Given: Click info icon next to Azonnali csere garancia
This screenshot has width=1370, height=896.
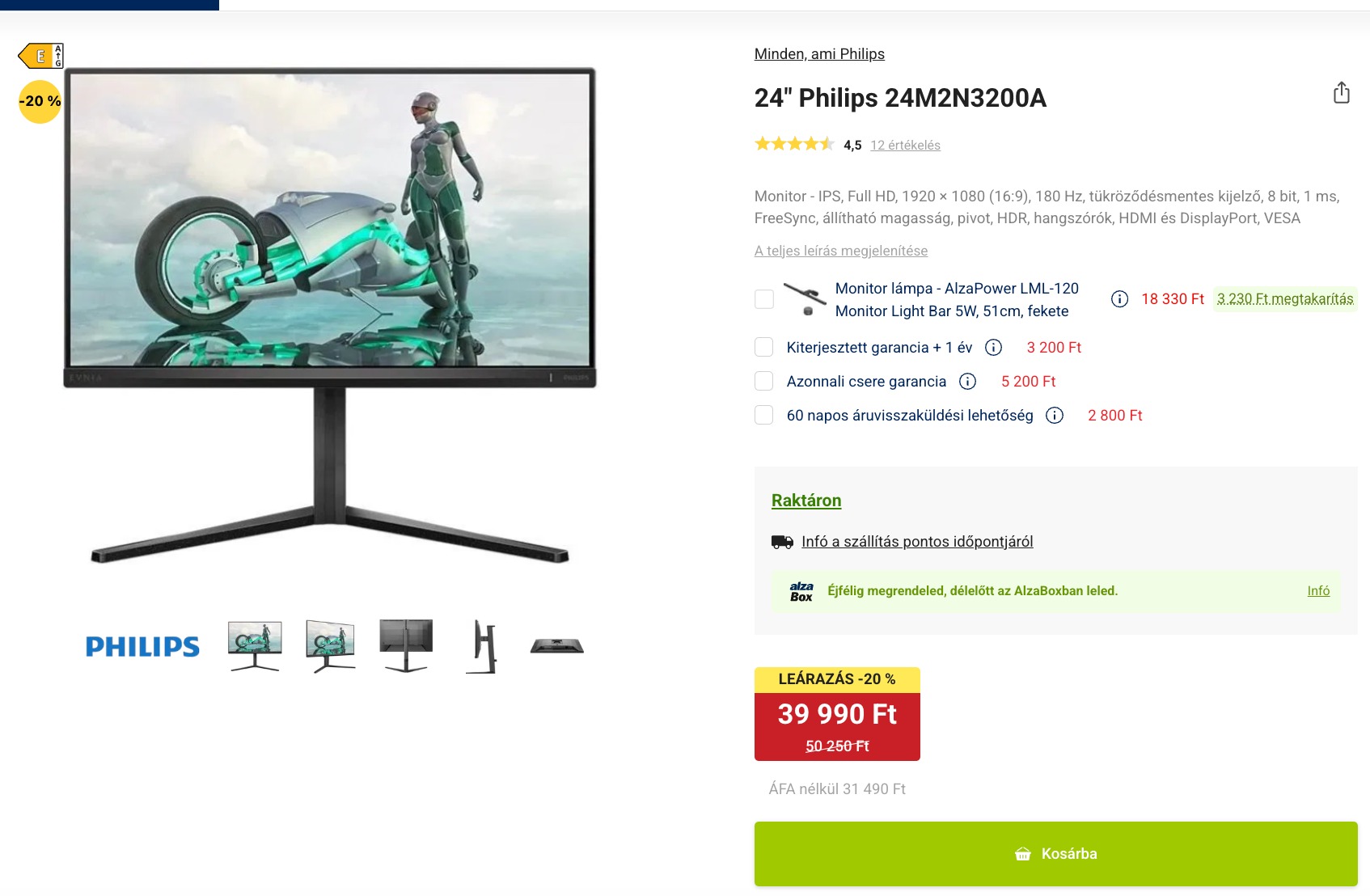Looking at the screenshot, I should coord(967,382).
